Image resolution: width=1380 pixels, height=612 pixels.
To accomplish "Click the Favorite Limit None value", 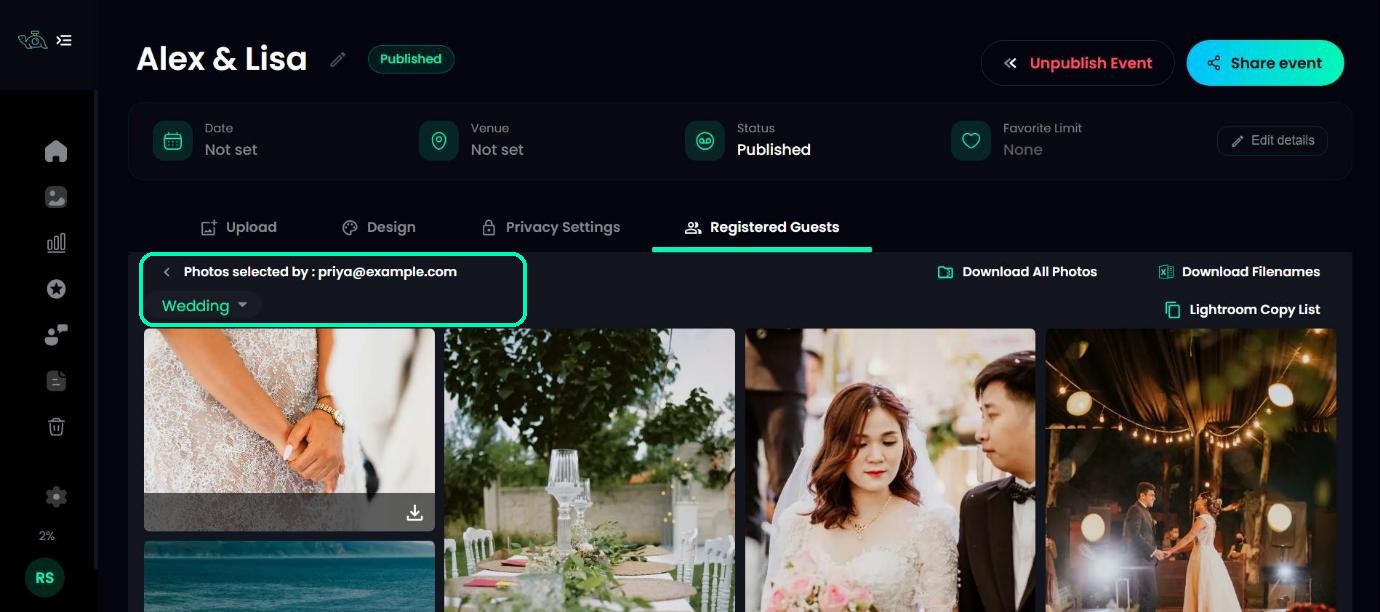I will pos(1022,150).
